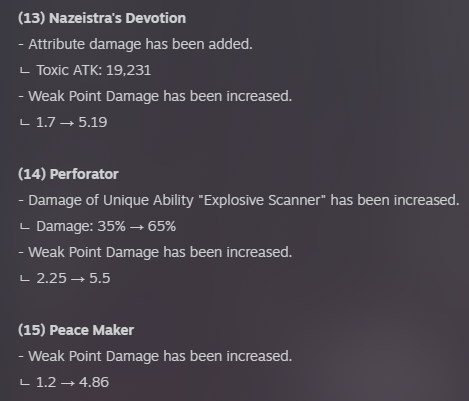Click the (13) Nazeistra's Devotion heading
The width and height of the screenshot is (469, 401).
[102, 18]
